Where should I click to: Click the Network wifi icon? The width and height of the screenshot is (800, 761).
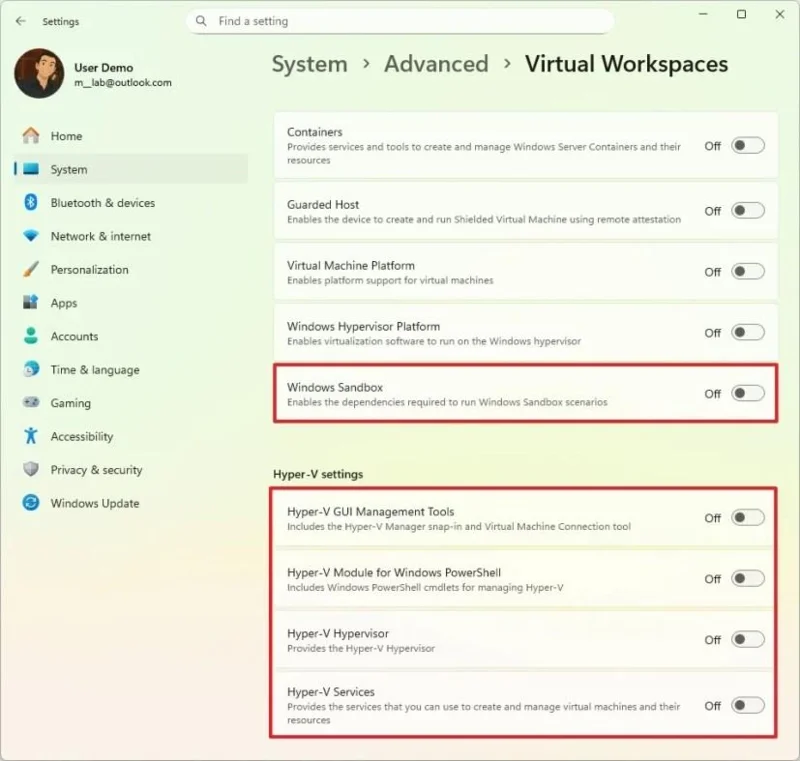(31, 236)
